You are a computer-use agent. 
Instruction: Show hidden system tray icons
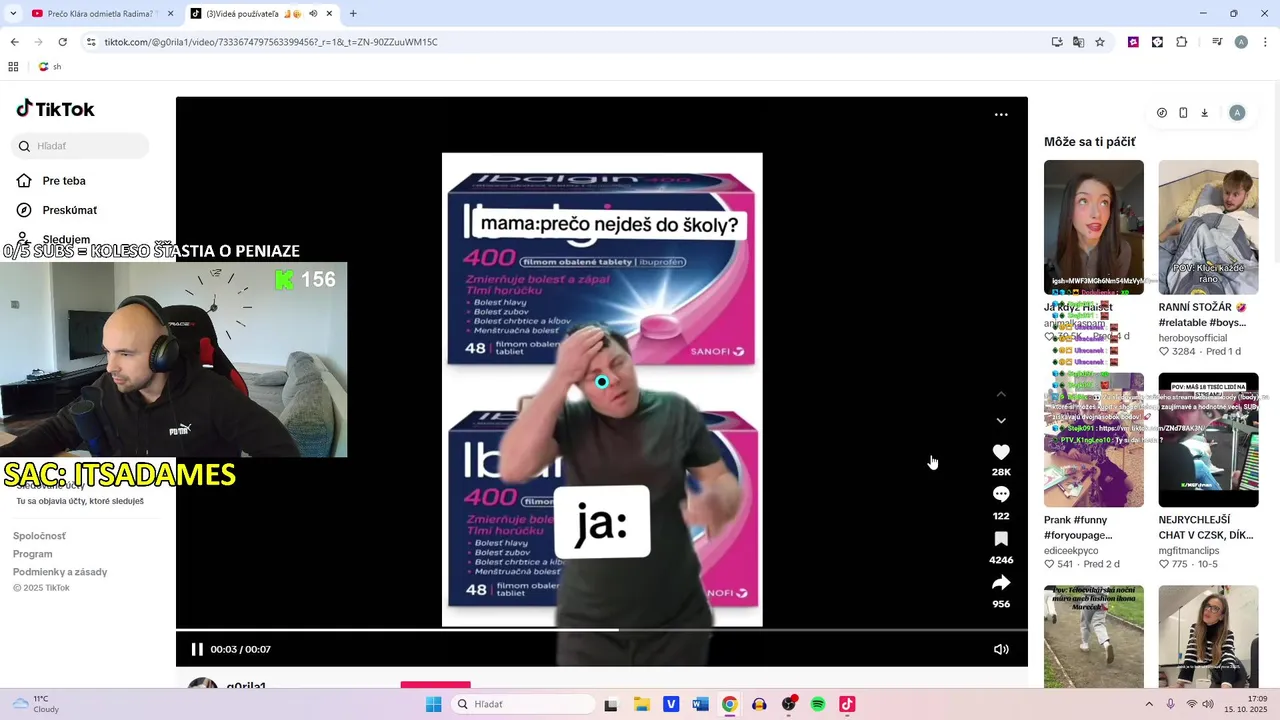click(x=1151, y=704)
